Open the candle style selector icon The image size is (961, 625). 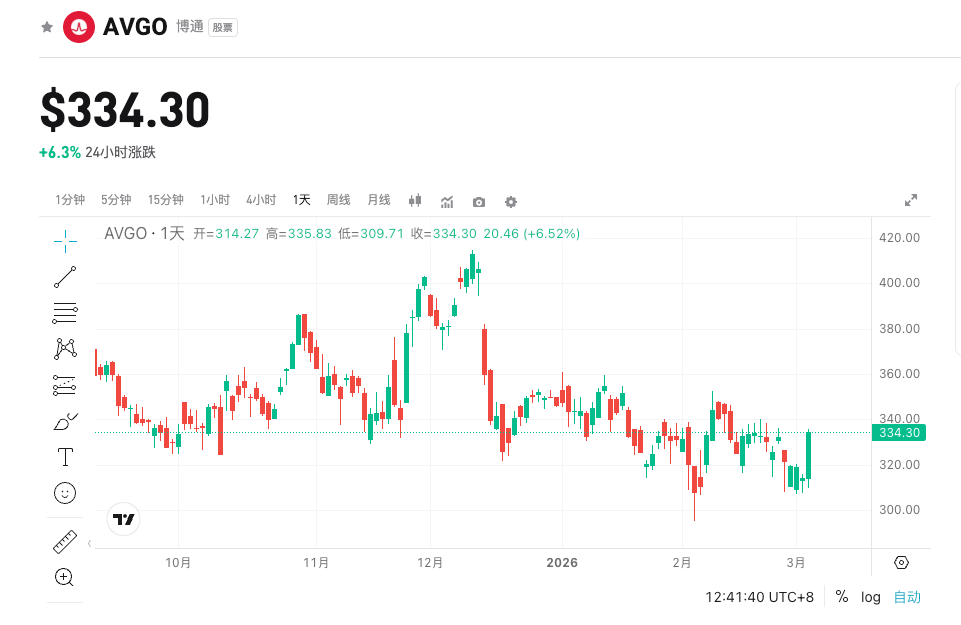415,201
